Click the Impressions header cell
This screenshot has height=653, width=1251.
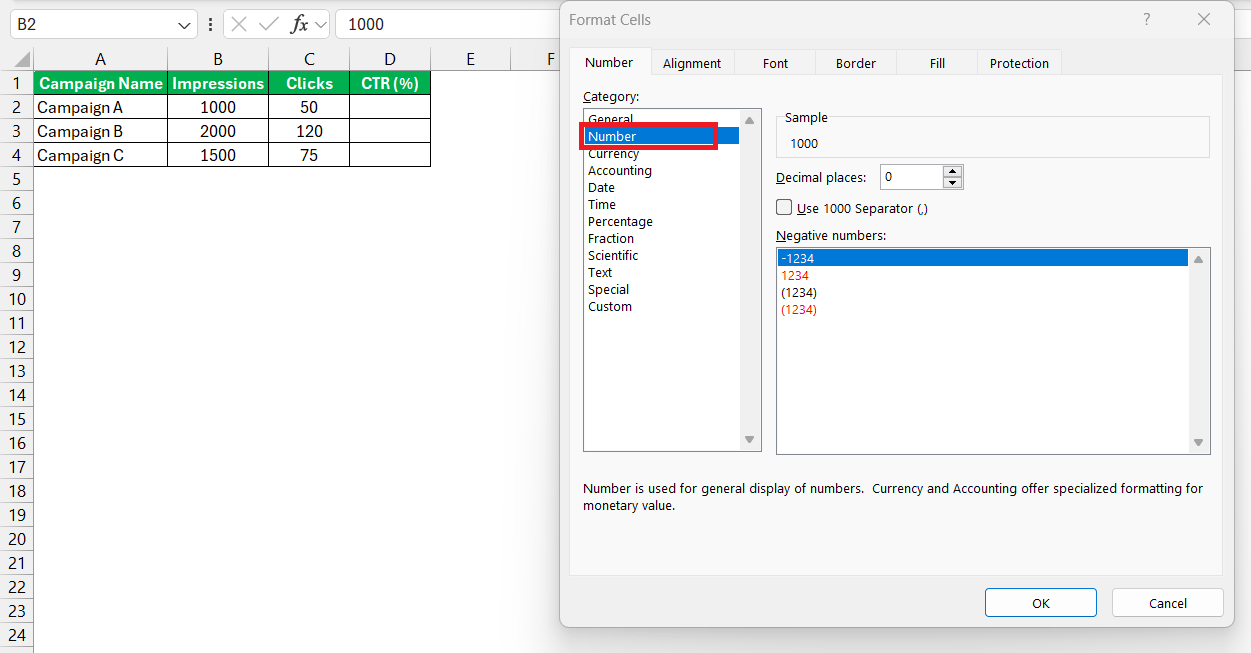coord(218,83)
